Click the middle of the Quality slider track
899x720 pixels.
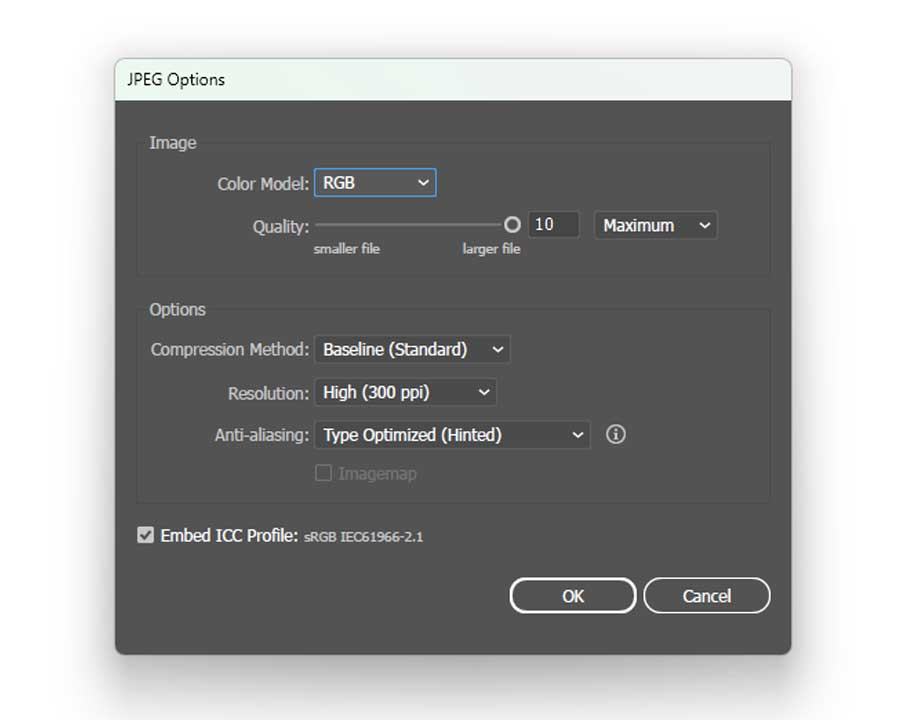point(410,225)
